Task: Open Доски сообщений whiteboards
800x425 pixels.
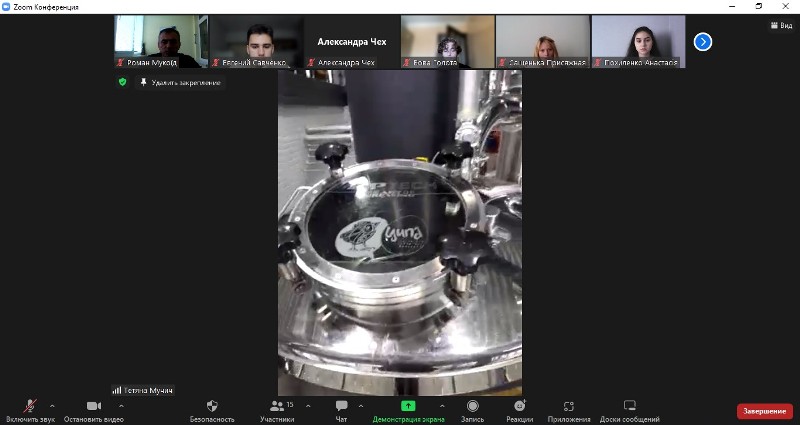Action: 630,411
